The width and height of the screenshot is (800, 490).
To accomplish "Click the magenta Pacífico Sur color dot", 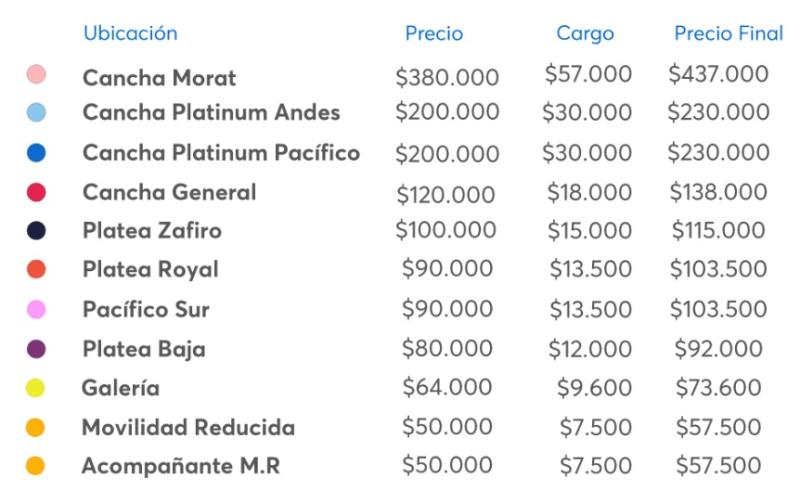I will 36,310.
